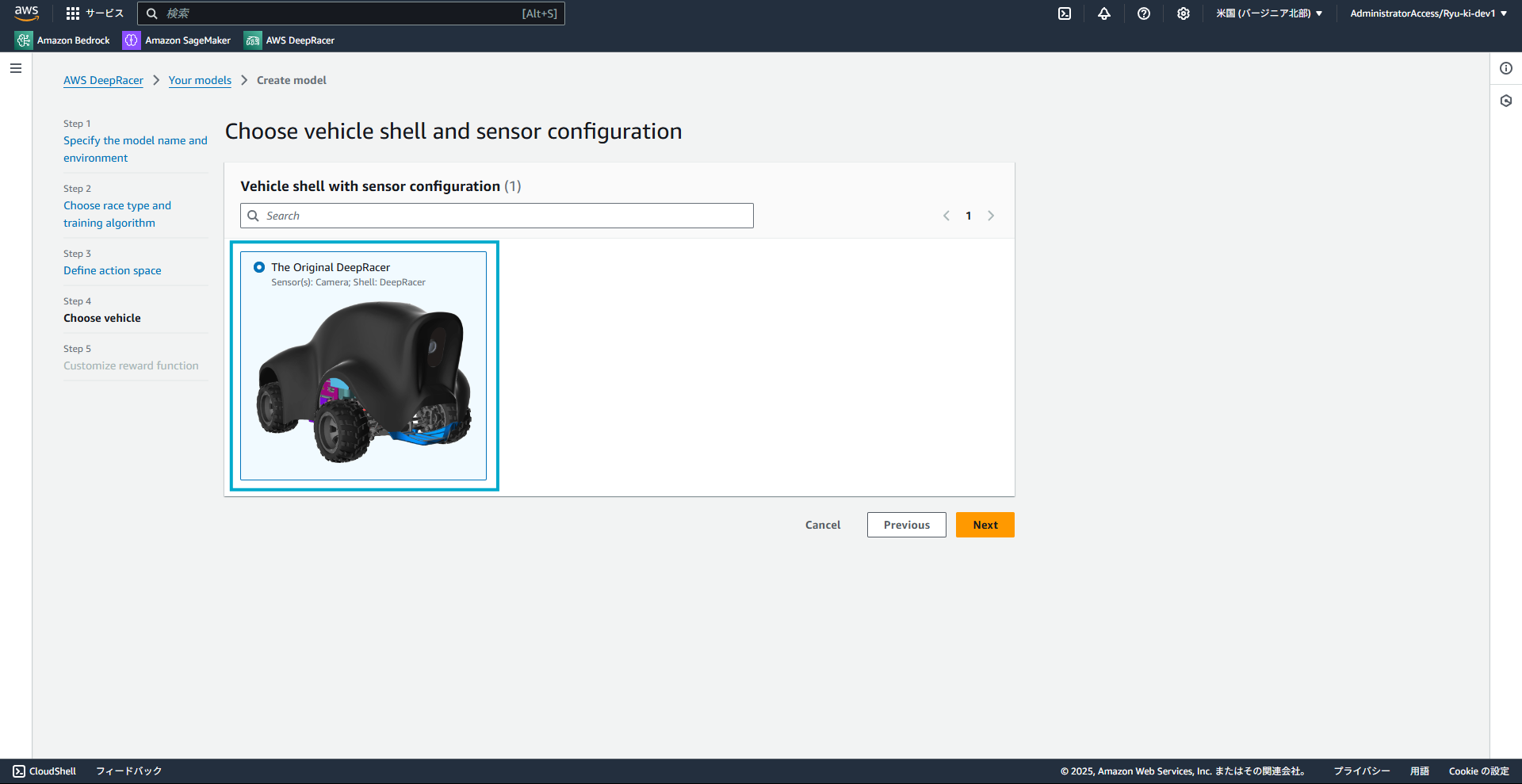Viewport: 1522px width, 784px height.
Task: Click the プライバシー footer link
Action: (1361, 771)
